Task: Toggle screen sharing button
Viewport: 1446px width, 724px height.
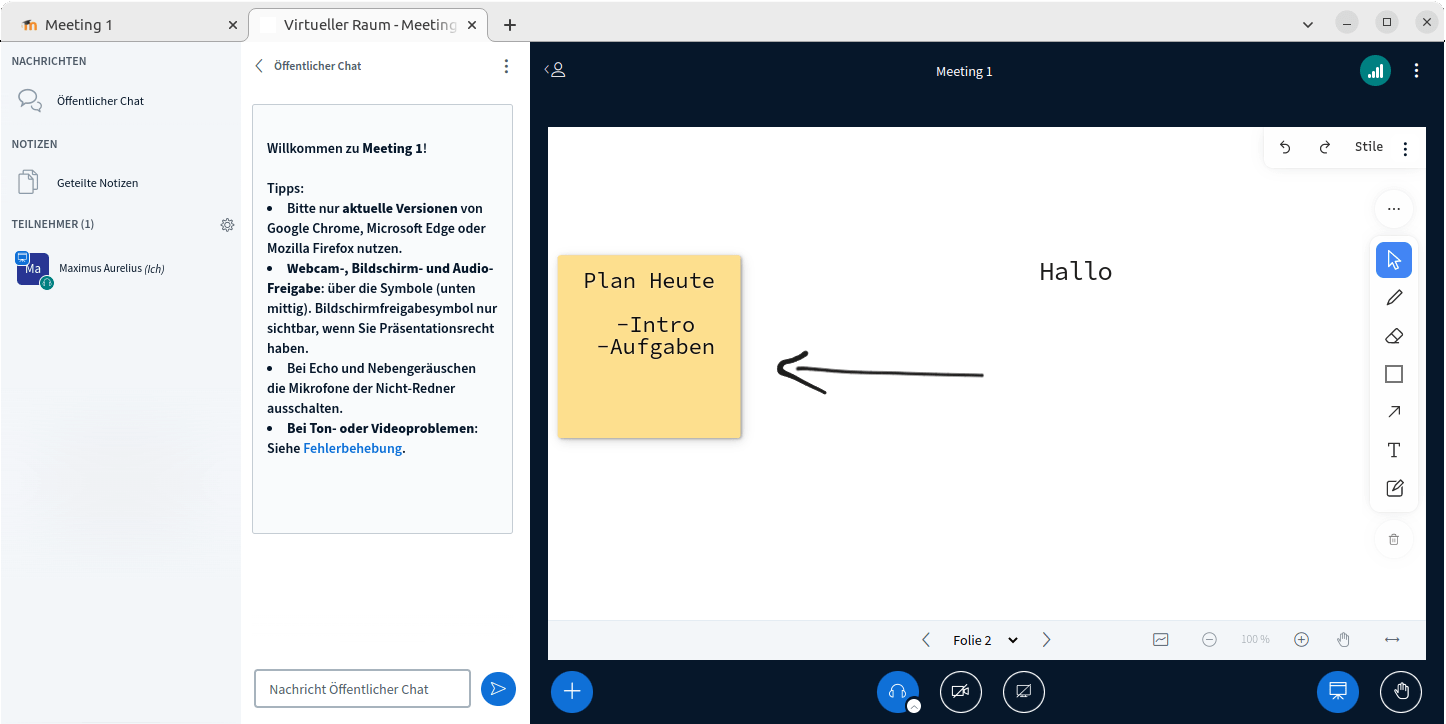Action: pos(1023,691)
